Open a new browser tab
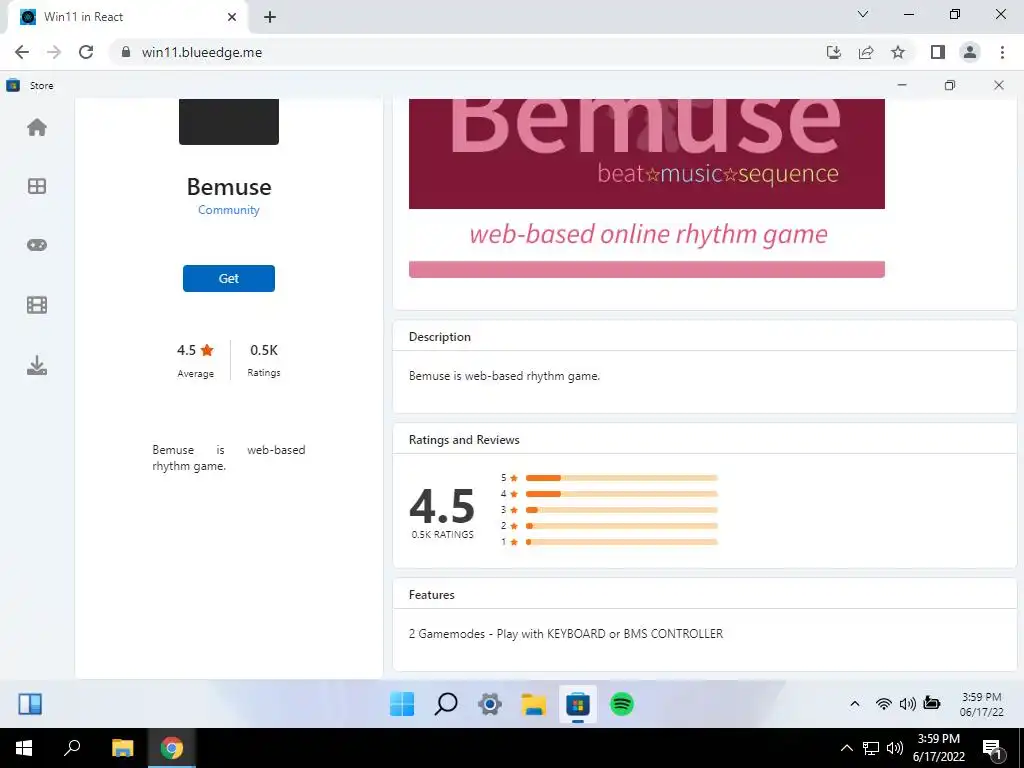This screenshot has width=1024, height=768. pyautogui.click(x=270, y=17)
